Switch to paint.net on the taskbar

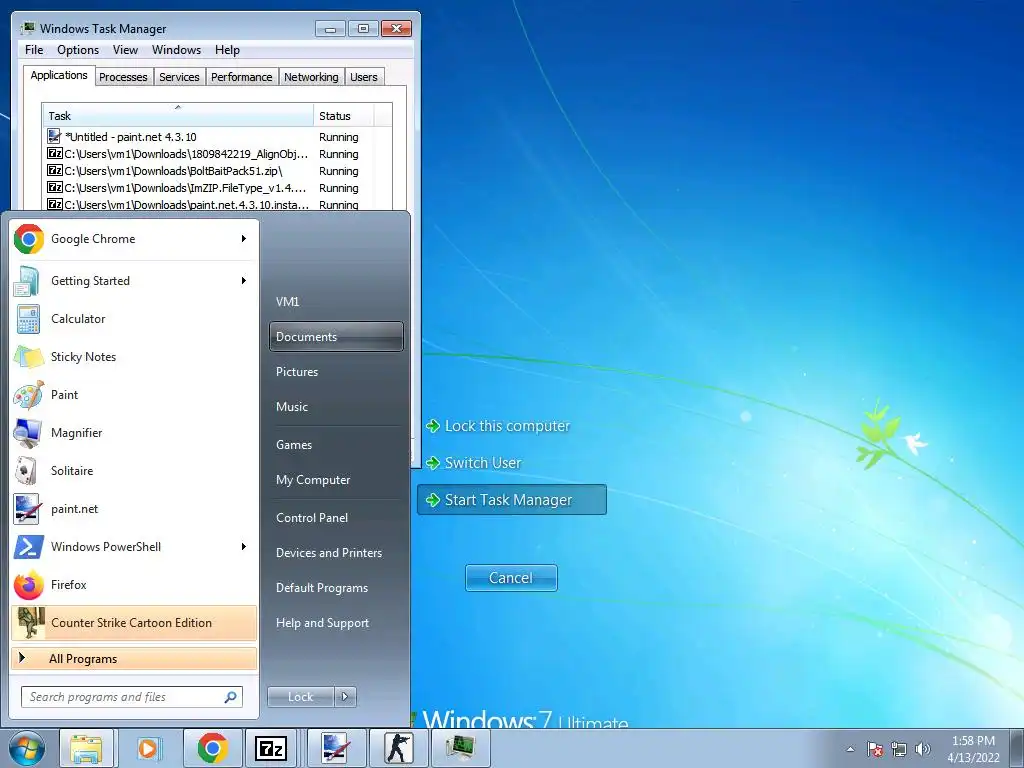pyautogui.click(x=336, y=748)
